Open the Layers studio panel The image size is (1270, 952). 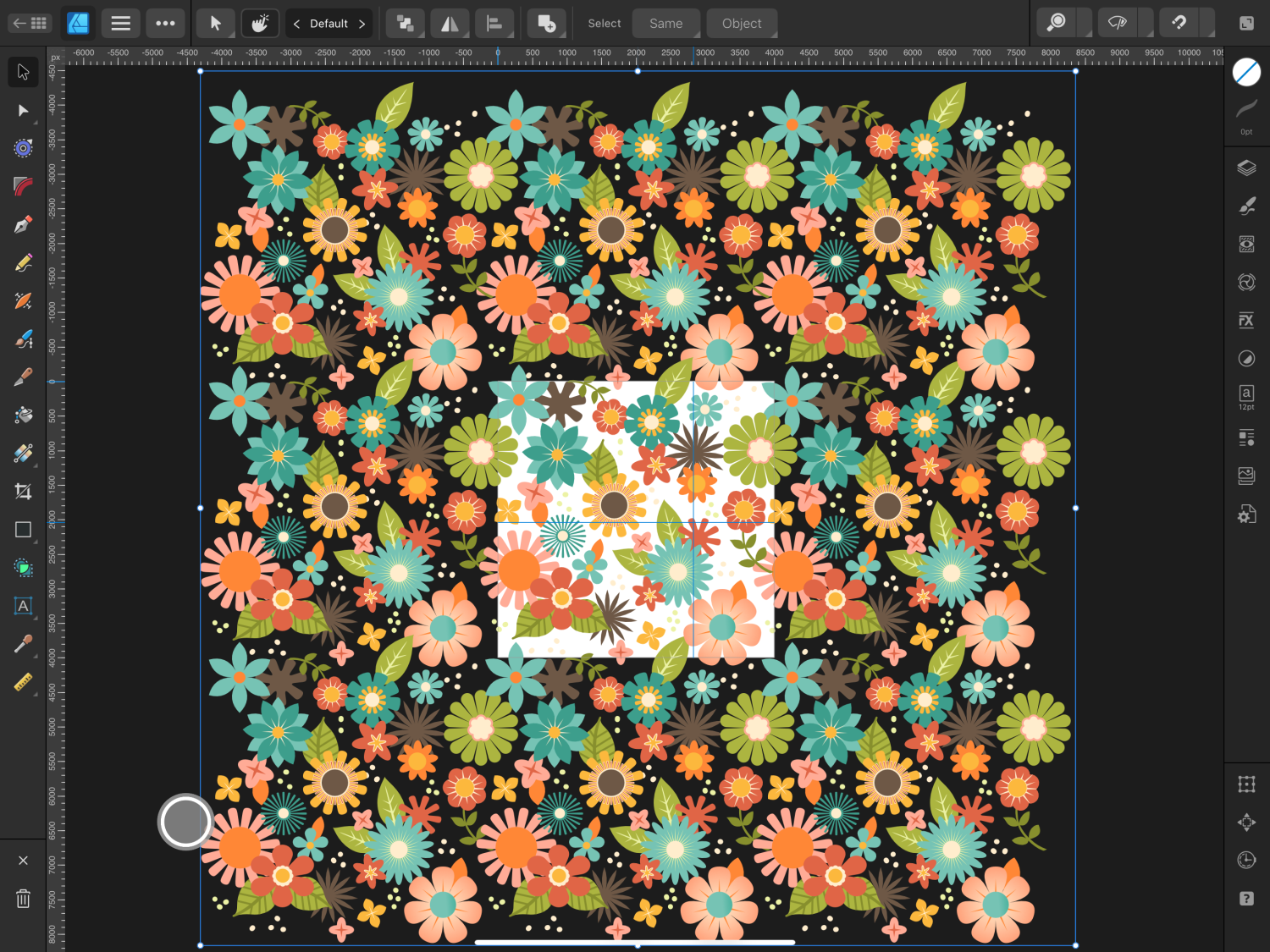pyautogui.click(x=1246, y=168)
